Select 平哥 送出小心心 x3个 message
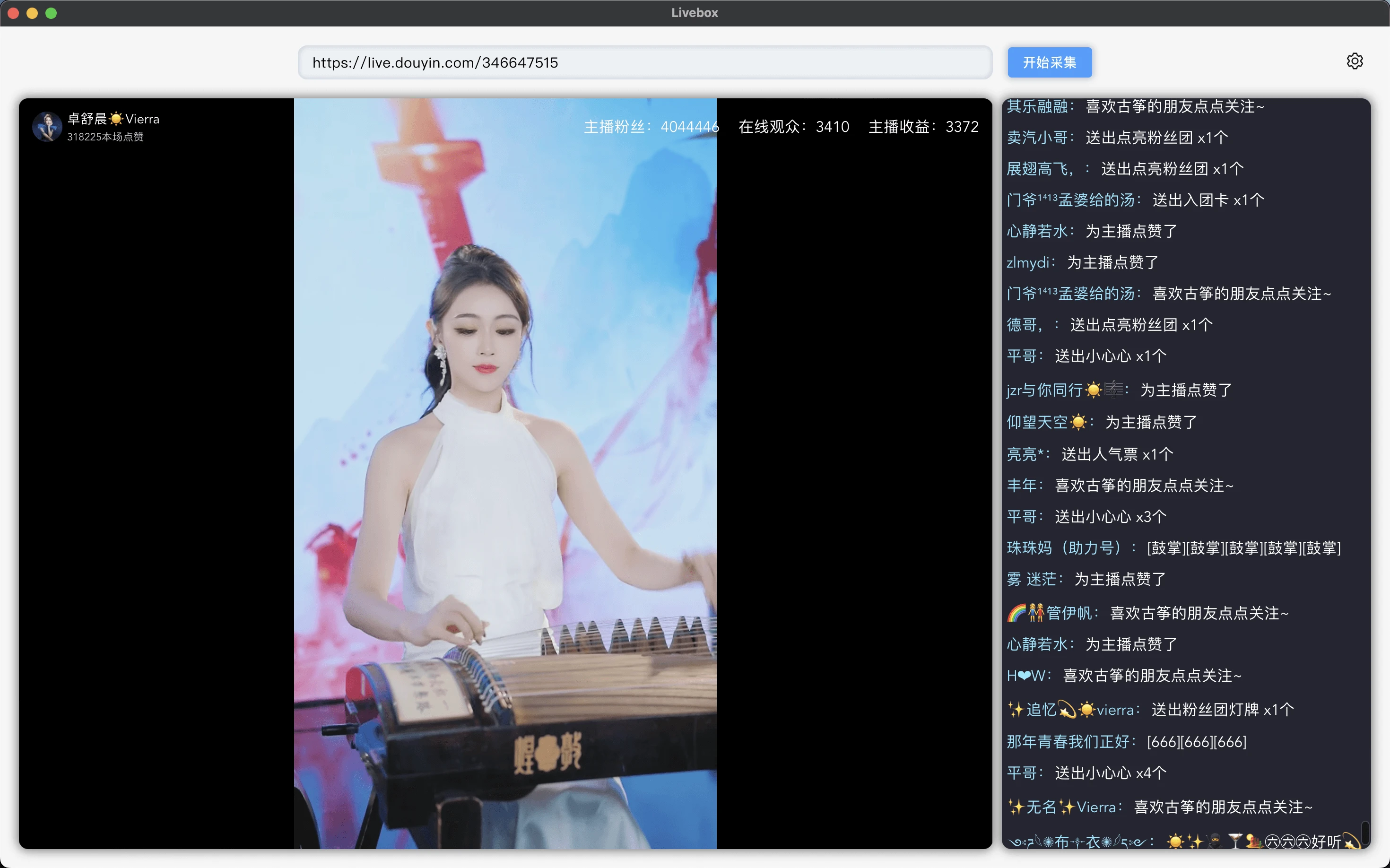Screen dimensions: 1390x868 pos(1086,517)
